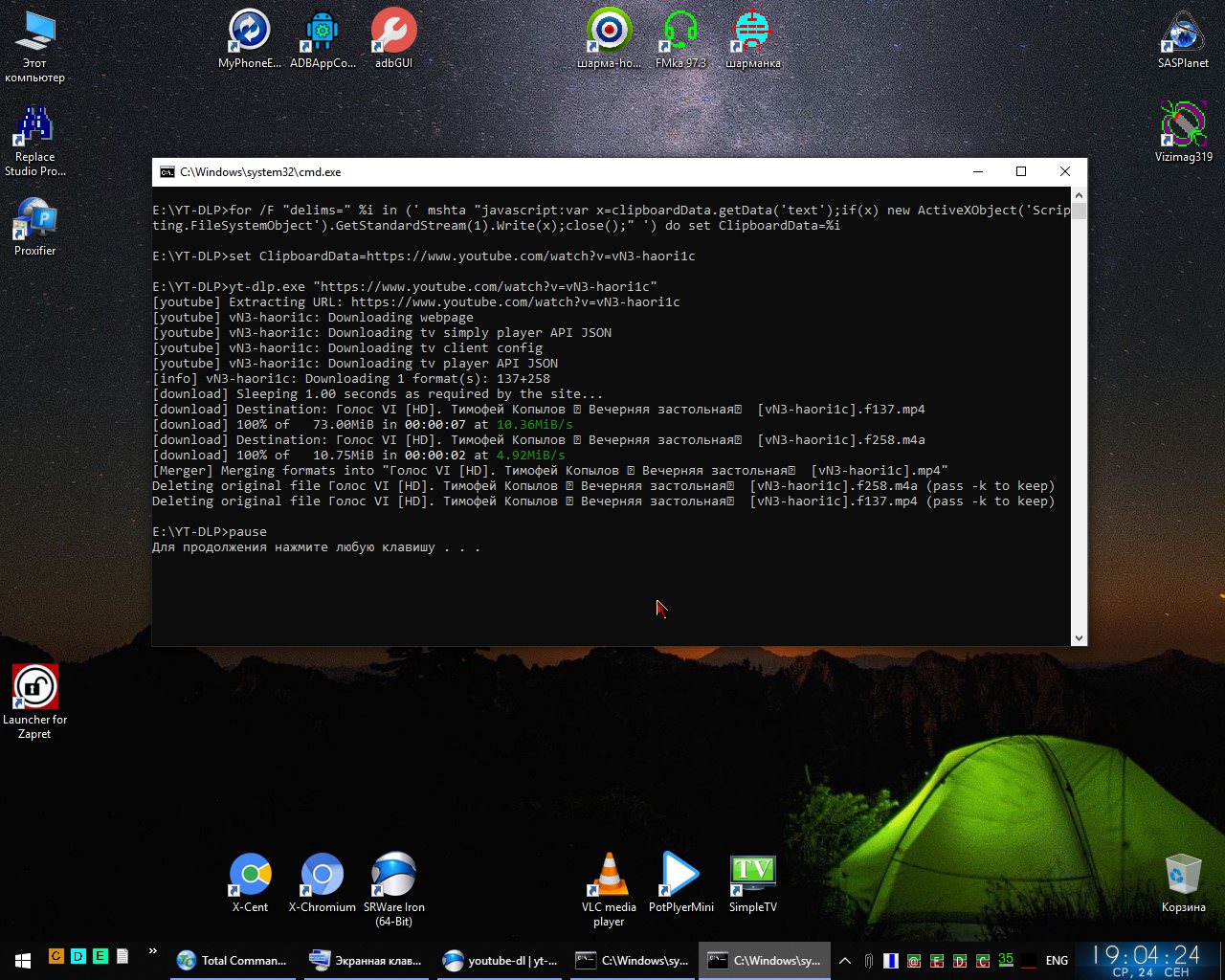Open the Корзина recycle bin
The height and width of the screenshot is (980, 1225).
(x=1183, y=876)
